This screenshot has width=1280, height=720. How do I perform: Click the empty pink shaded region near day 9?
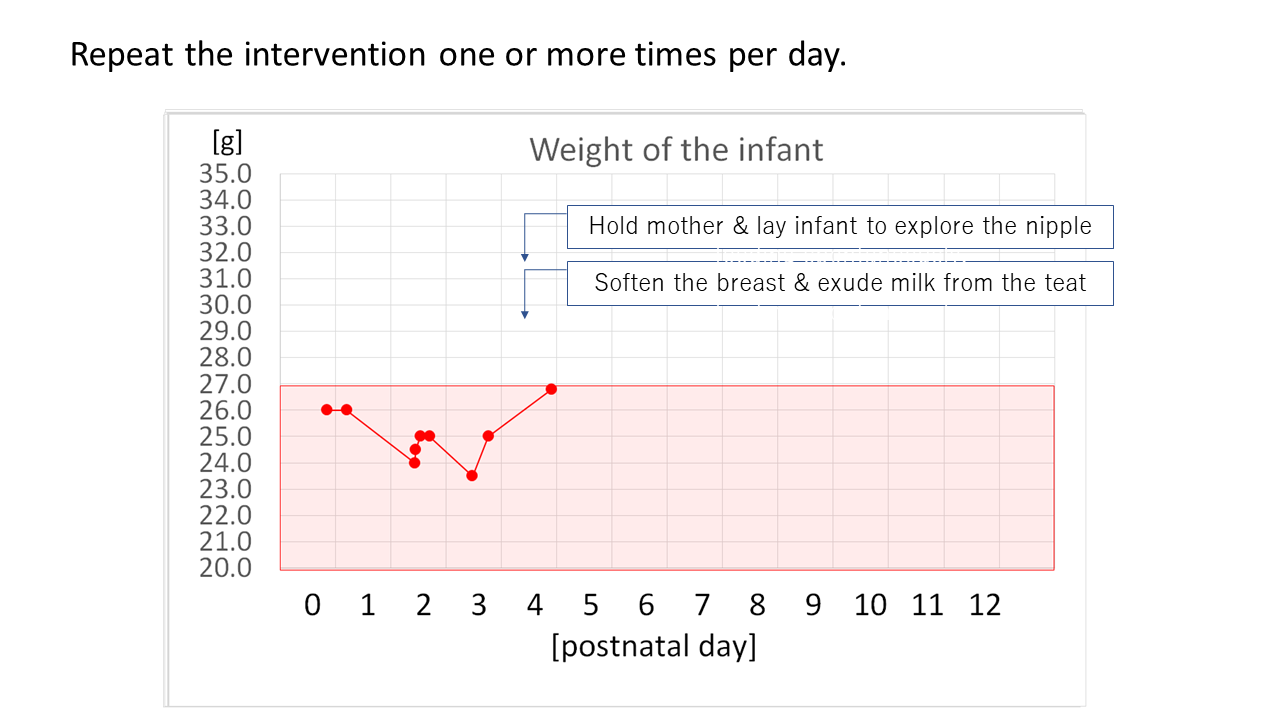[x=812, y=480]
